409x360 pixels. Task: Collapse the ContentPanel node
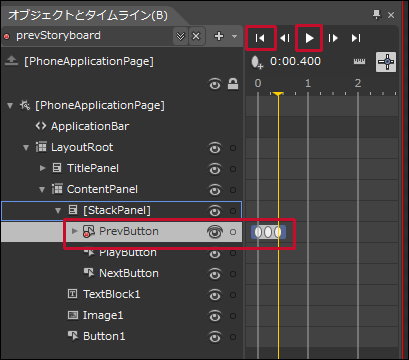click(42, 190)
